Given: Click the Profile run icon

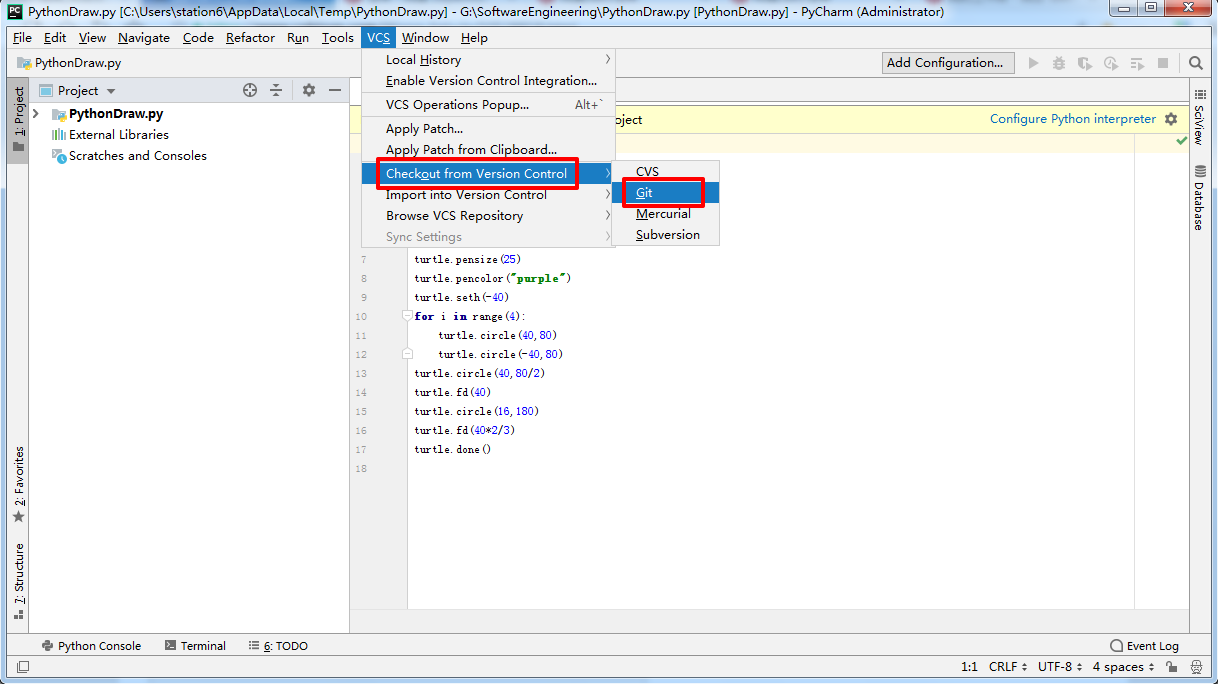Looking at the screenshot, I should click(1110, 63).
